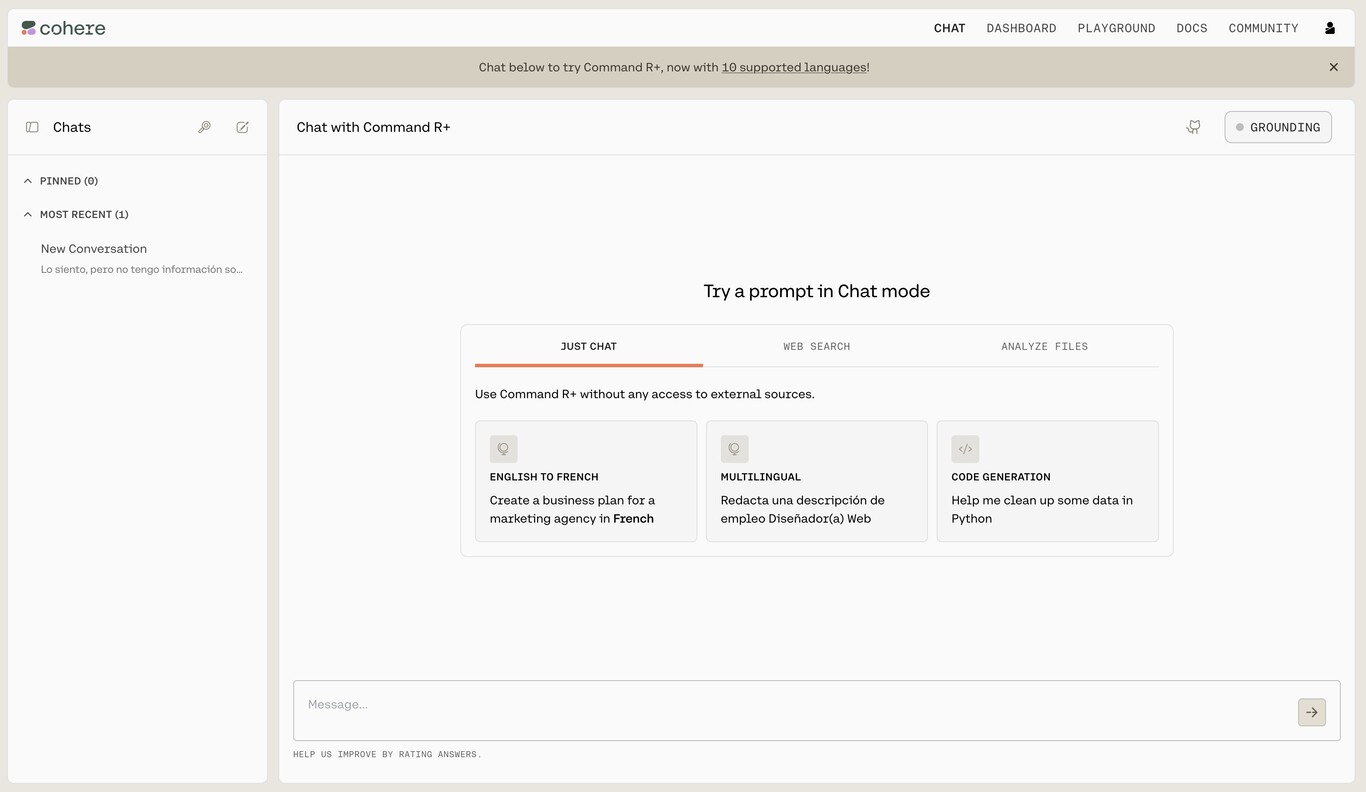The height and width of the screenshot is (792, 1366).
Task: Select the English to French prompt card
Action: pyautogui.click(x=586, y=481)
